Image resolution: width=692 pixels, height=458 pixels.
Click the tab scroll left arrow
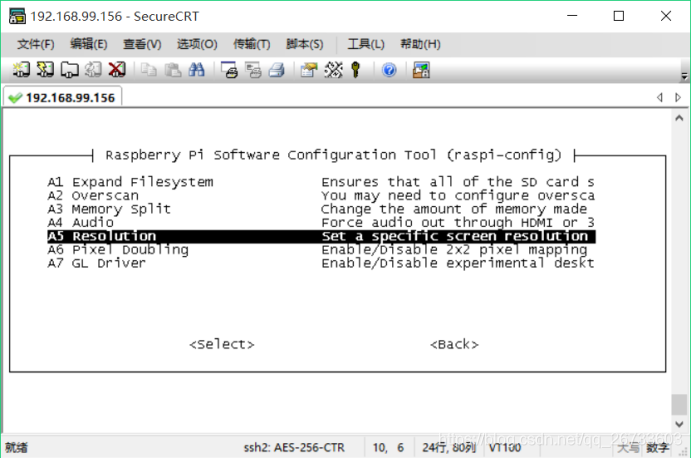pos(660,97)
